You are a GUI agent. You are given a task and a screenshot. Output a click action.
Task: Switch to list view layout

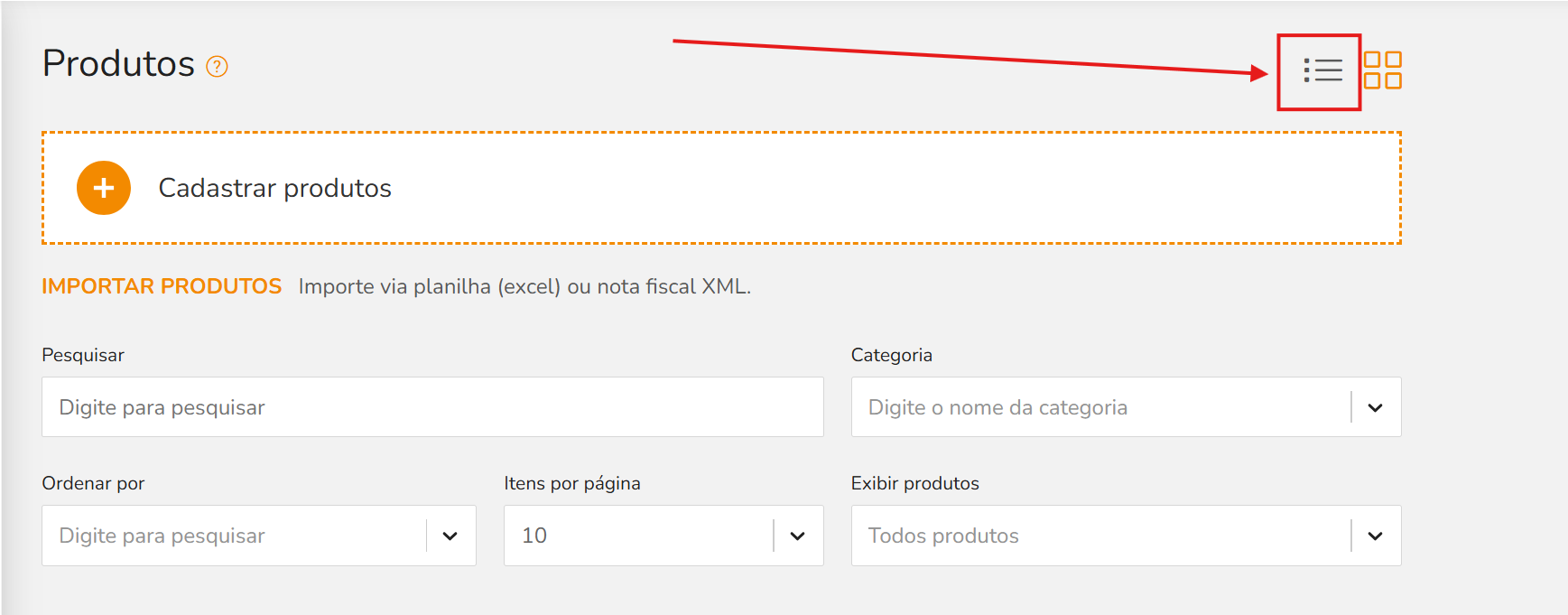pyautogui.click(x=1322, y=70)
